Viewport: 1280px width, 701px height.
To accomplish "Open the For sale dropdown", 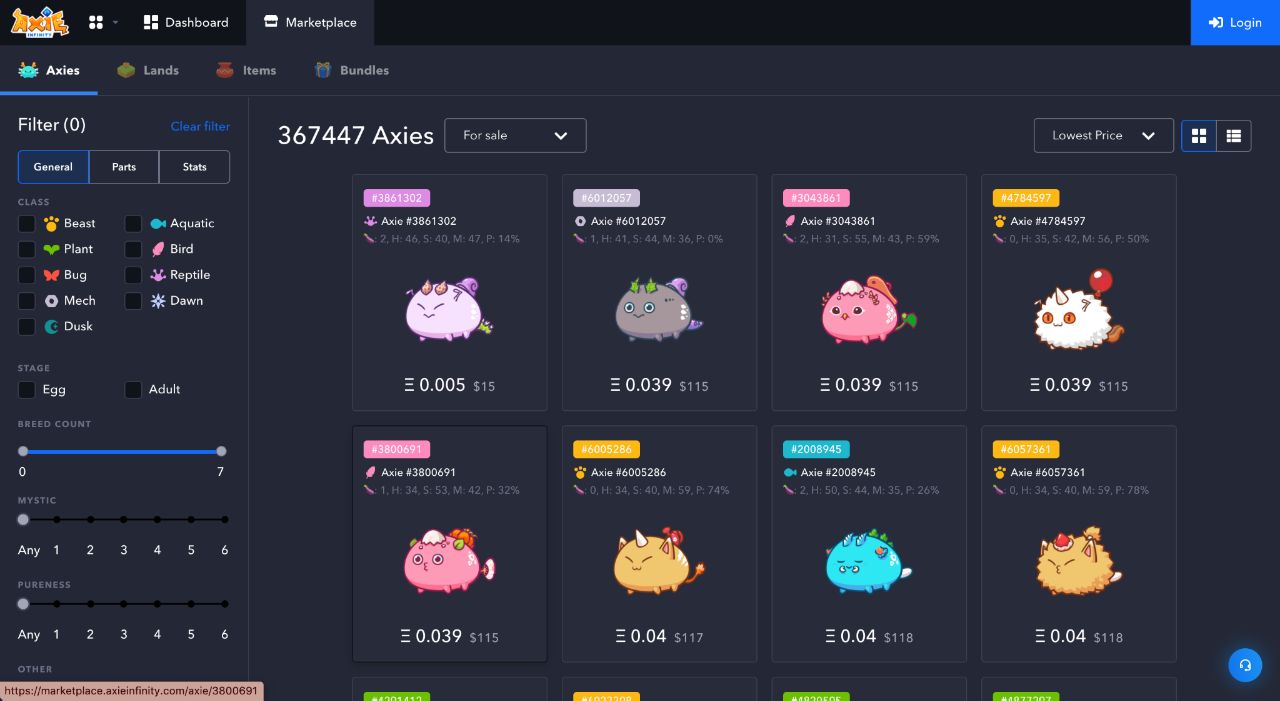I will 515,136.
